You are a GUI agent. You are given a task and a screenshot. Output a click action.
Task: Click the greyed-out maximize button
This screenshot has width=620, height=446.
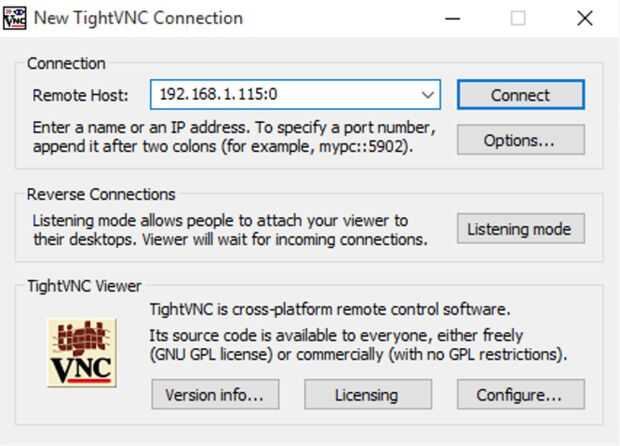coord(518,18)
